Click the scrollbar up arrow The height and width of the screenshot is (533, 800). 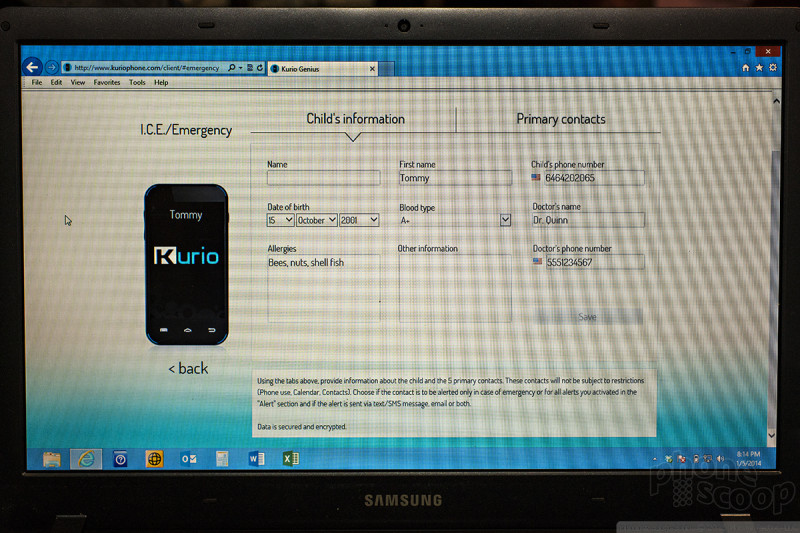coord(777,101)
